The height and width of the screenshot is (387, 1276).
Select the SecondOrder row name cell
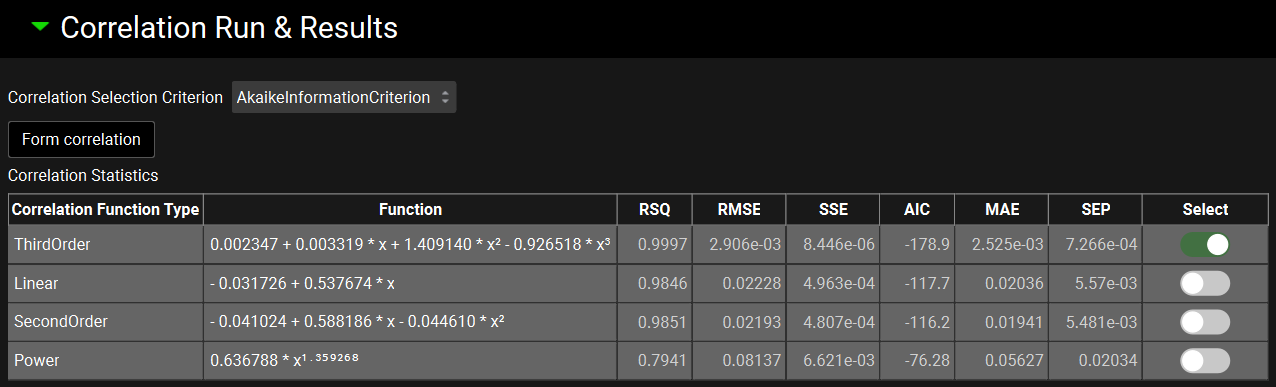tap(105, 322)
